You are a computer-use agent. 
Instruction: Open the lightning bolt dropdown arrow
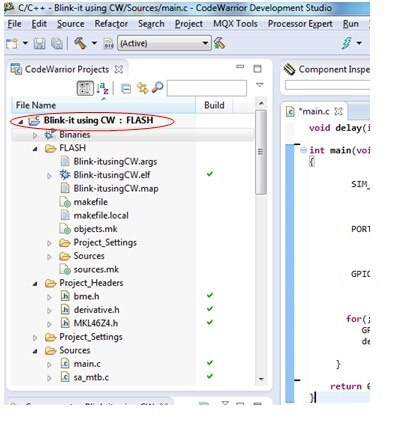[359, 43]
